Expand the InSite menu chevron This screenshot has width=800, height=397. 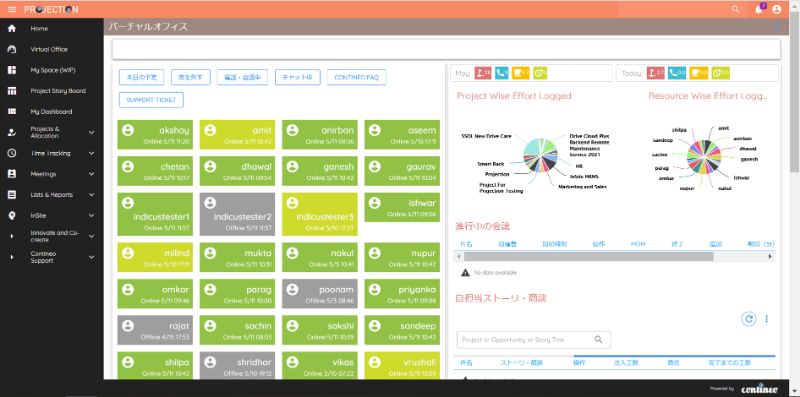click(x=91, y=215)
